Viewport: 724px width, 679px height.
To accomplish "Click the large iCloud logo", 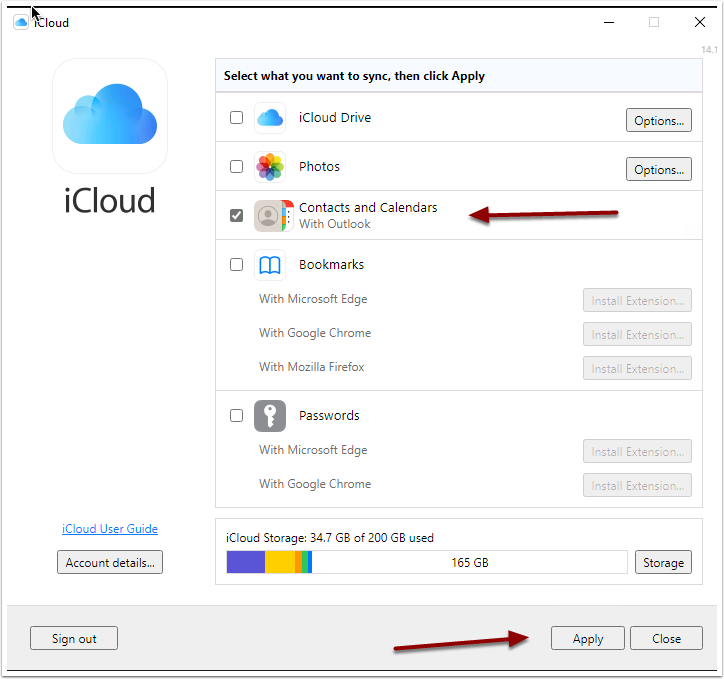I will click(x=110, y=115).
